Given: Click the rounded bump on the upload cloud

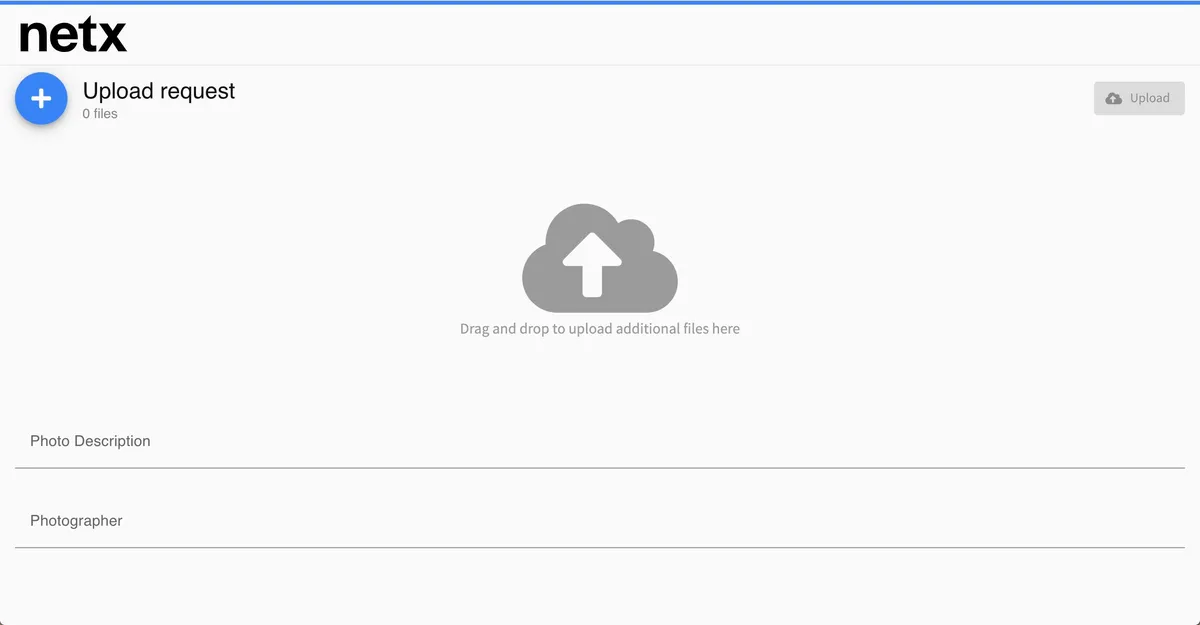Looking at the screenshot, I should (640, 239).
